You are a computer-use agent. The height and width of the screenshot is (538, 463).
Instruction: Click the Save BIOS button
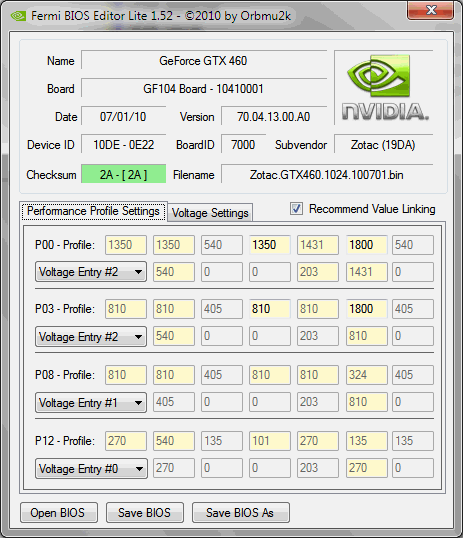[x=144, y=513]
